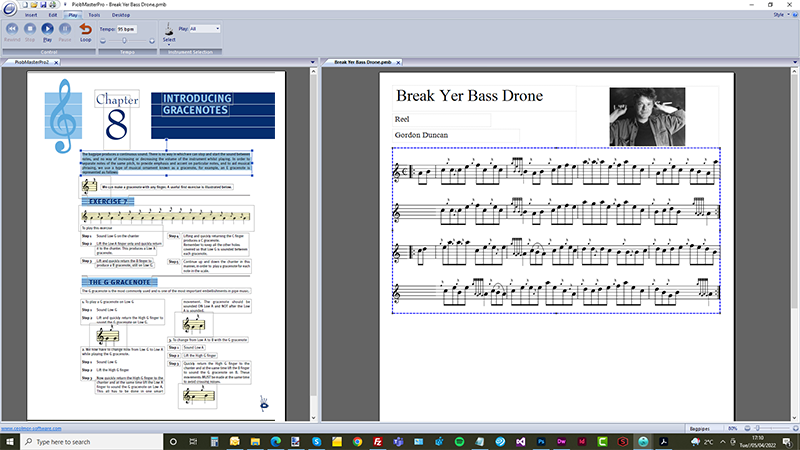This screenshot has height=450, width=800.
Task: Open the PiobMasterPro application menu orb
Action: click(9, 9)
